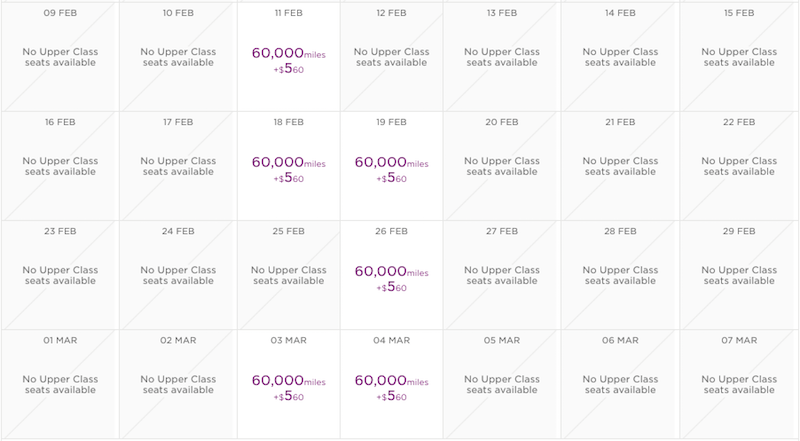
Task: Choose the 03 Mar 60,000 miles fare
Action: [288, 385]
